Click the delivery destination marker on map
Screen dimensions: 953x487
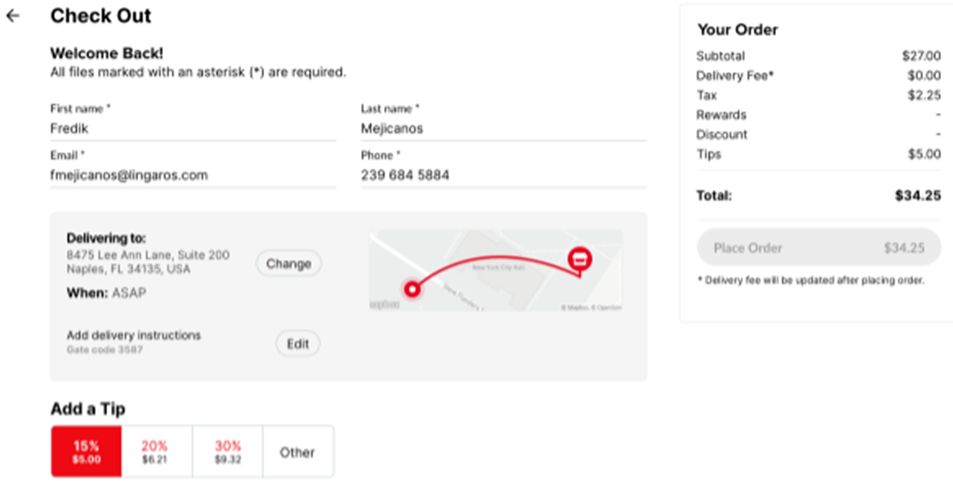coord(411,289)
